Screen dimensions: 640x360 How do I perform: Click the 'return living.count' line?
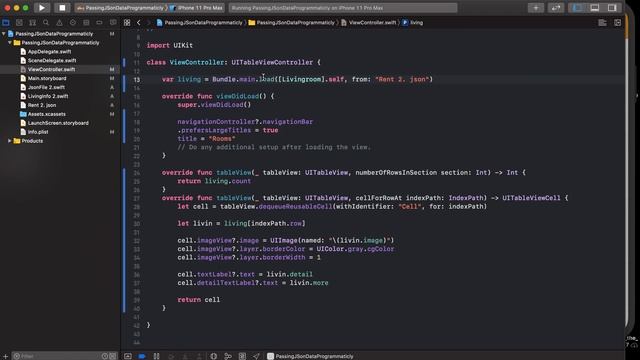click(x=214, y=181)
